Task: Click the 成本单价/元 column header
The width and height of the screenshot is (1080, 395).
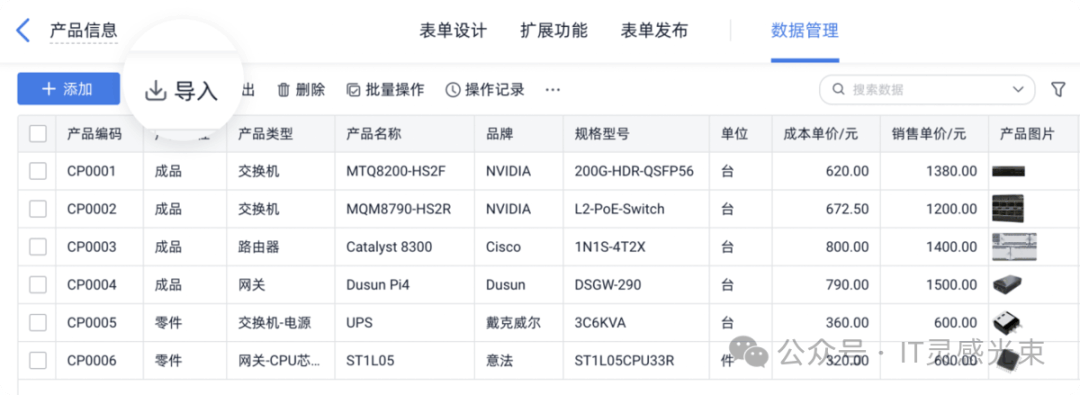Action: pyautogui.click(x=820, y=134)
